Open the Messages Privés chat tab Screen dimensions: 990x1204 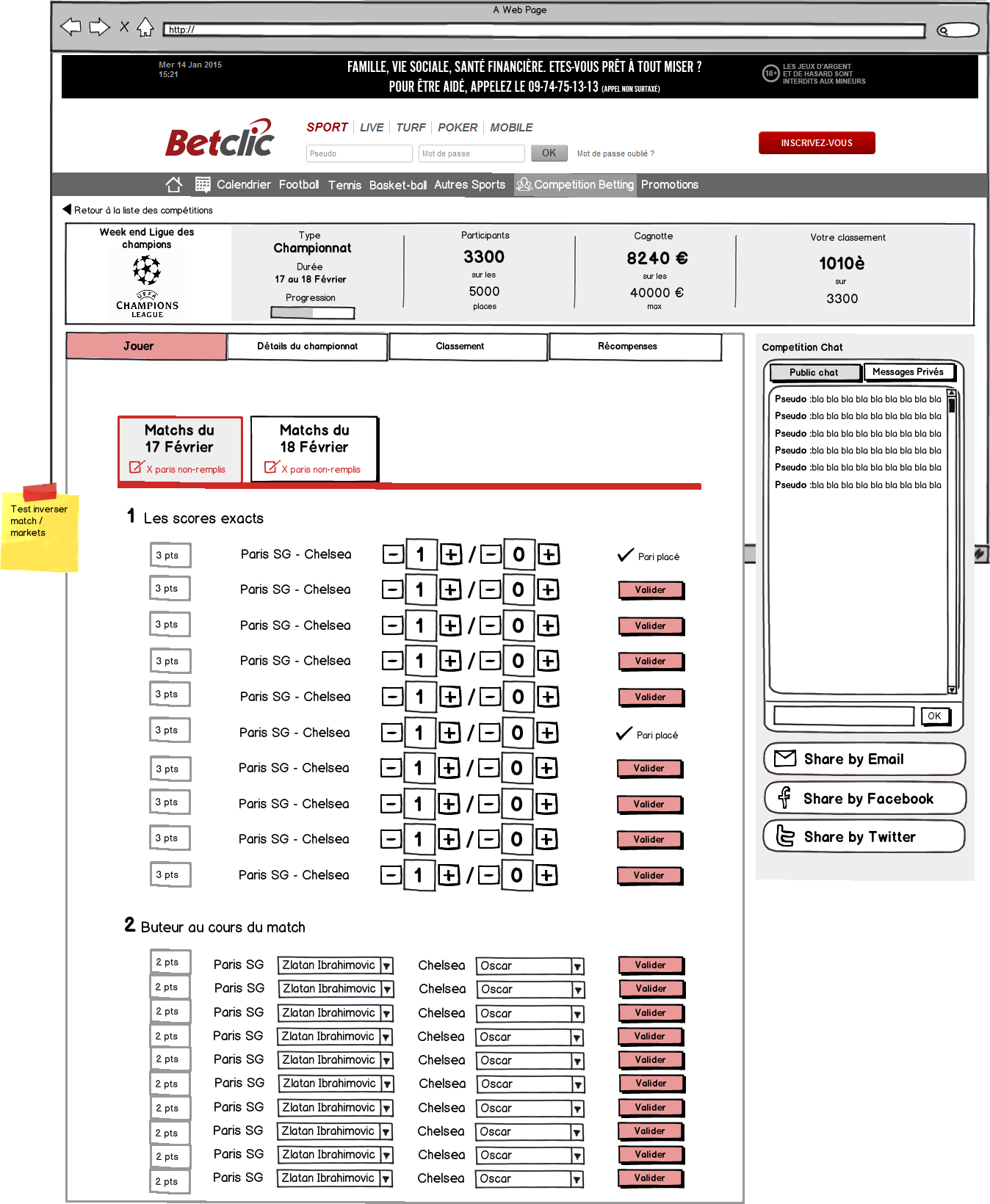click(908, 372)
